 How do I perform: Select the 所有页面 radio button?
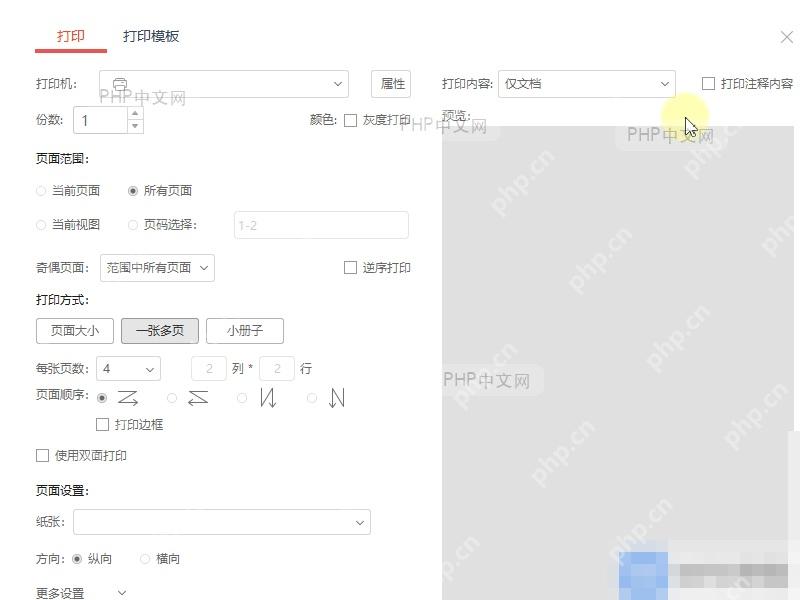[x=133, y=191]
